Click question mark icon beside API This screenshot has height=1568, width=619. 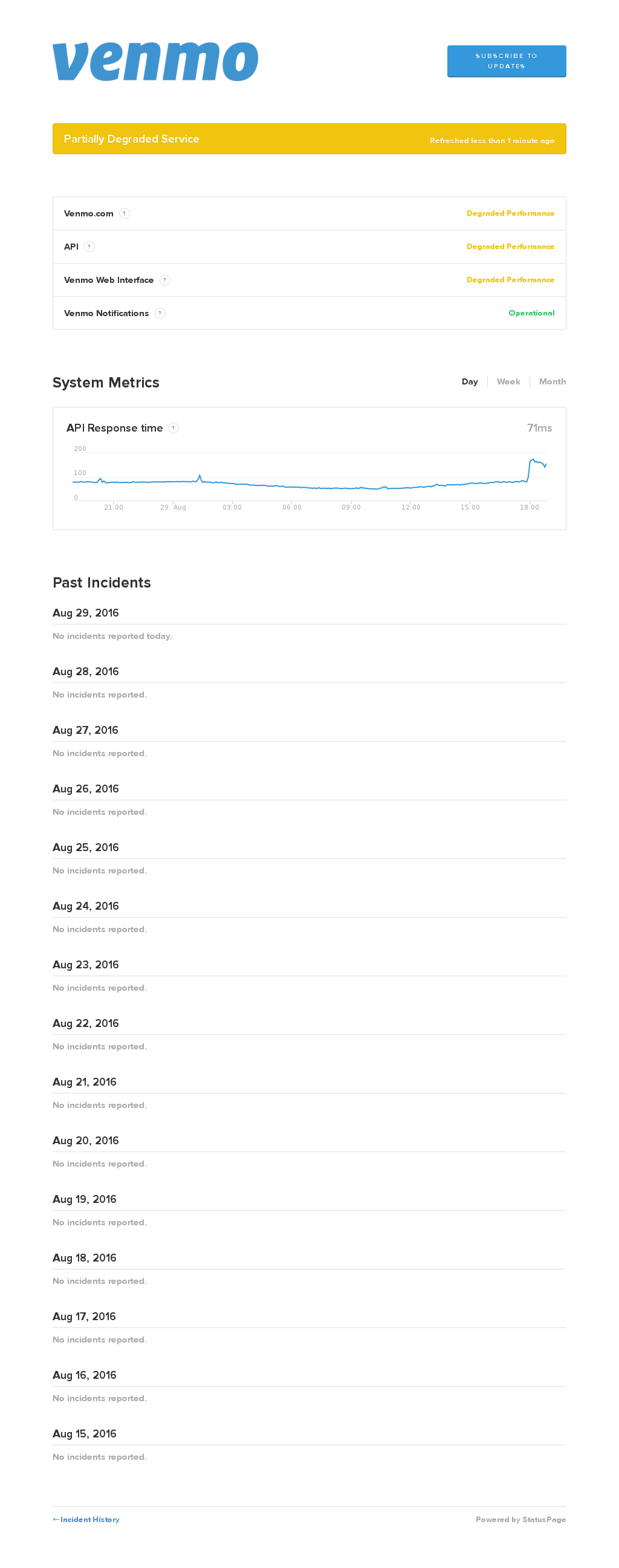coord(89,247)
